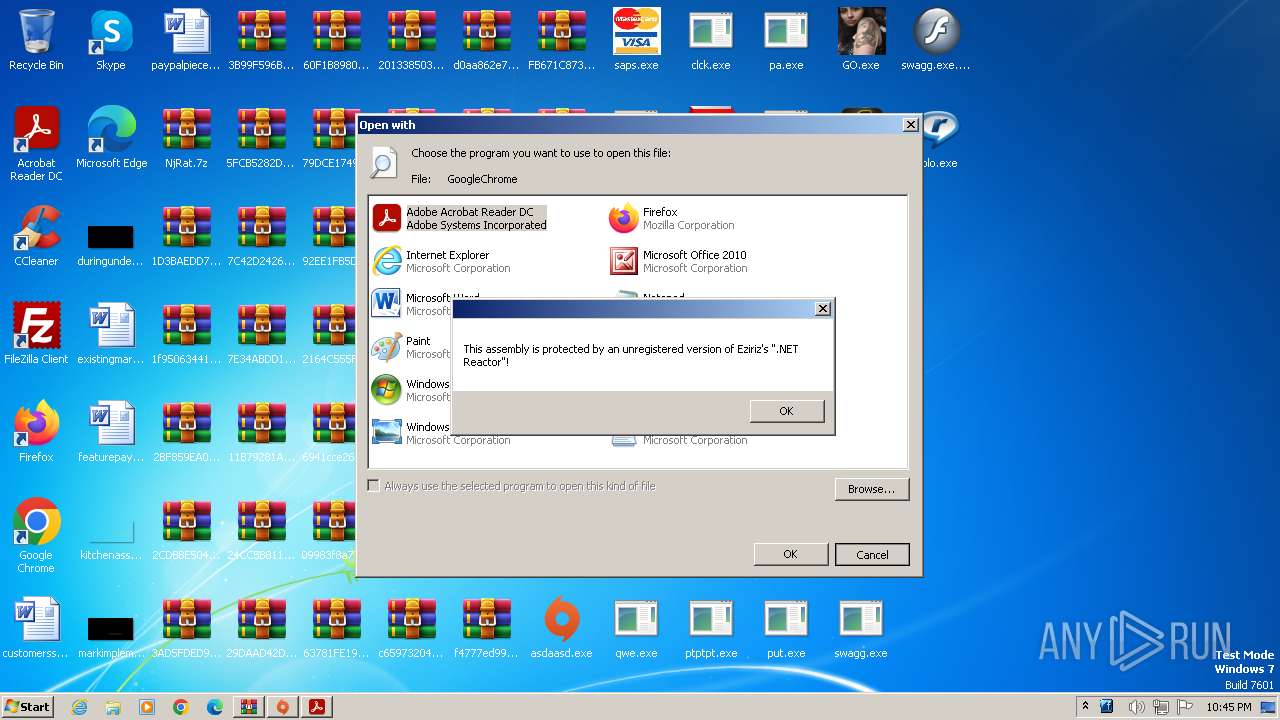Select the swagg.exe file in bottom row

coord(861,628)
